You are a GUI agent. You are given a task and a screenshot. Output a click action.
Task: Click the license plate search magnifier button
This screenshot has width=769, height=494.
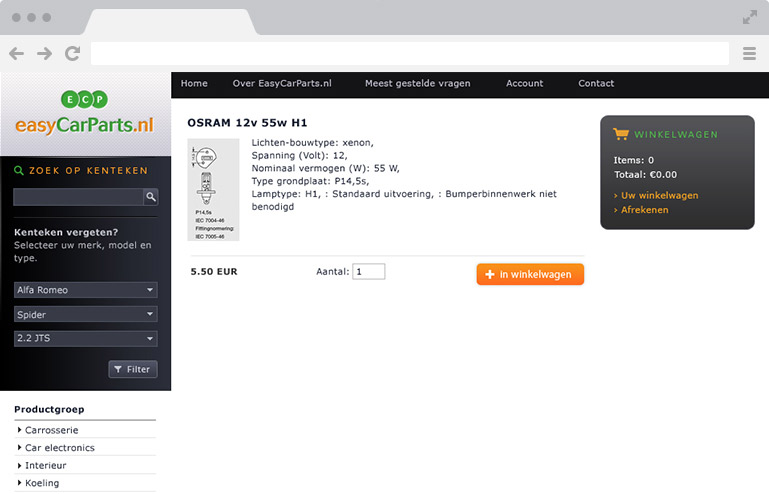tap(151, 197)
